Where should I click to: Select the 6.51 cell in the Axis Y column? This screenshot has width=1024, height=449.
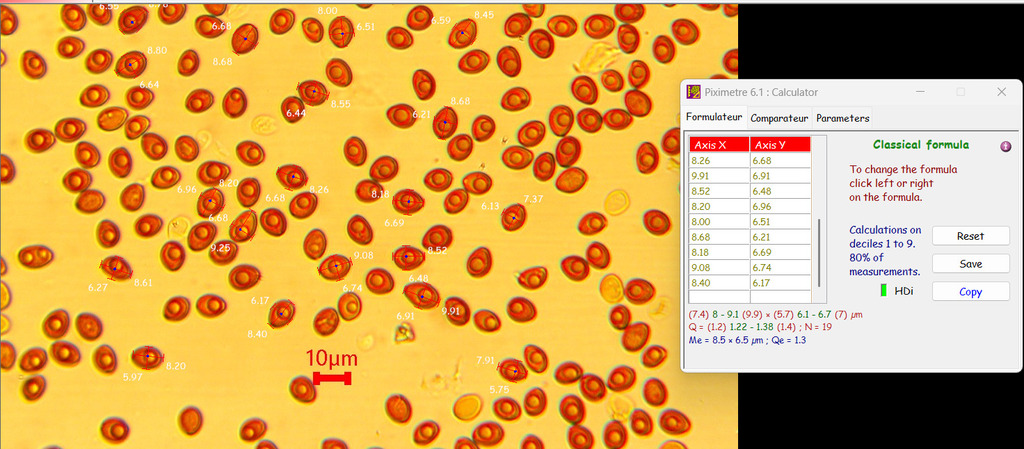pos(780,221)
